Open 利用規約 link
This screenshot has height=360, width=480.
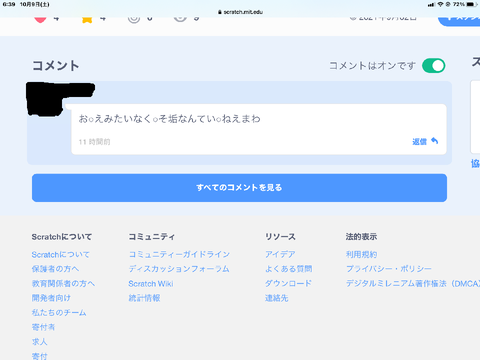click(361, 255)
